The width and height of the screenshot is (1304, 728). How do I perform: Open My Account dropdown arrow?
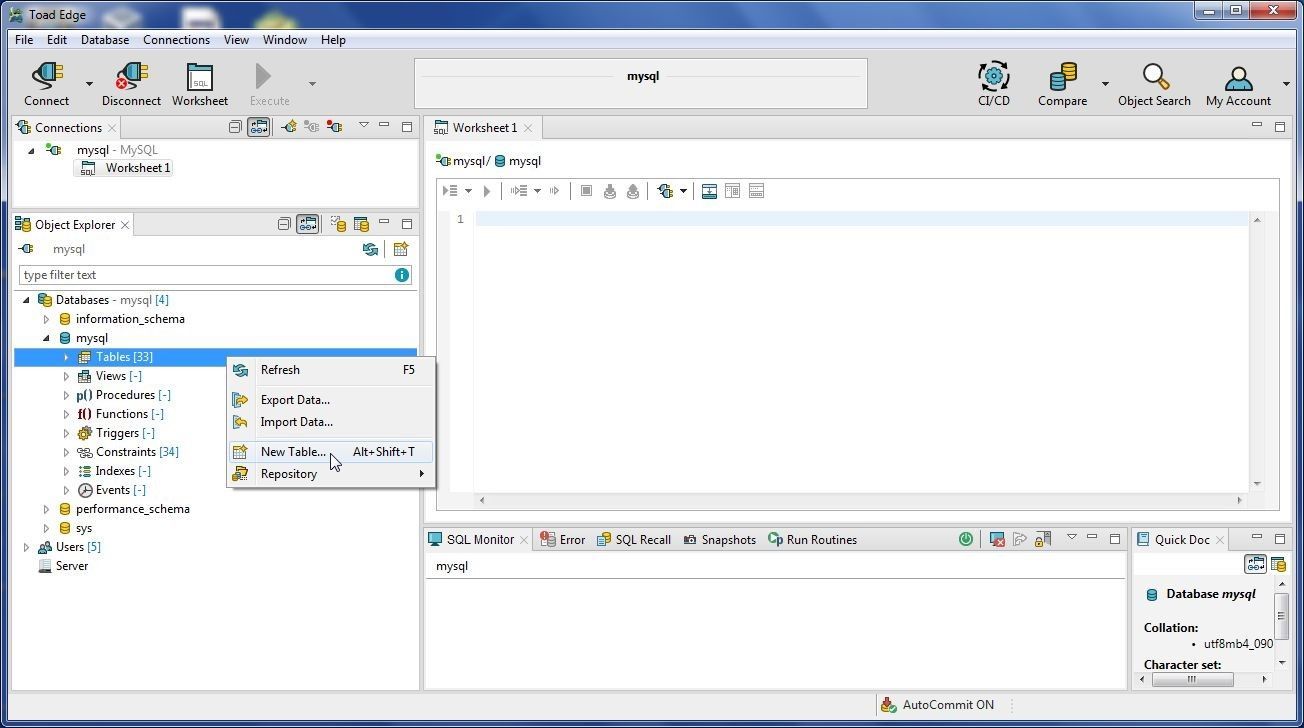pyautogui.click(x=1286, y=84)
